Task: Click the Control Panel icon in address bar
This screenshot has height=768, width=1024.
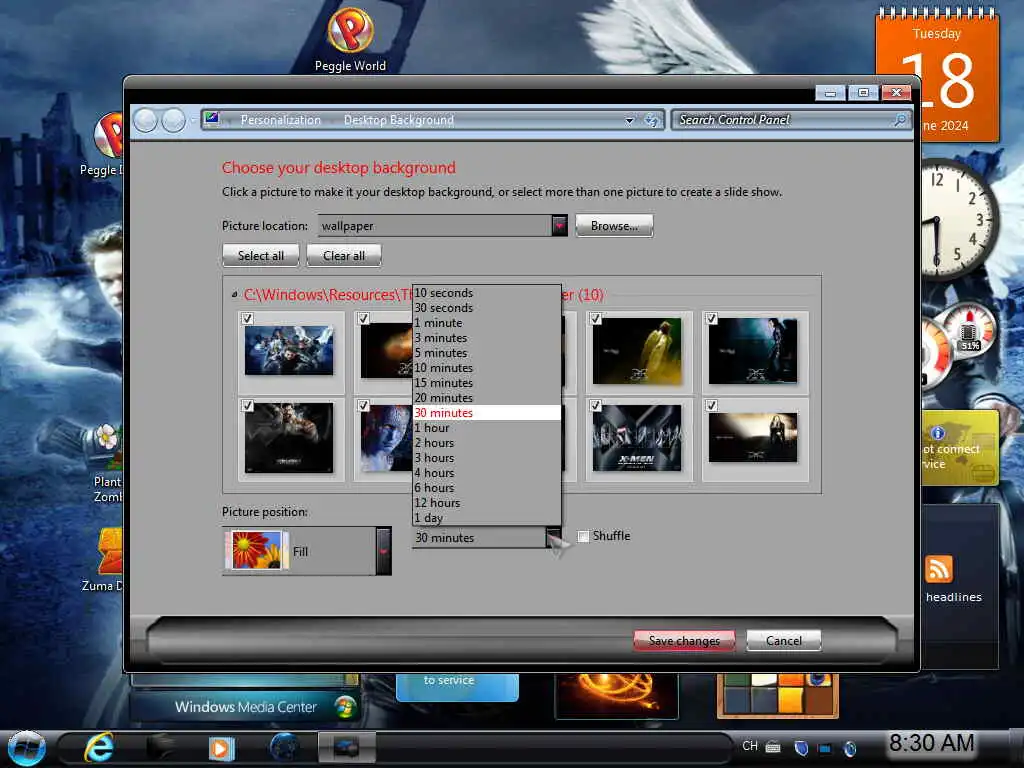Action: pos(212,119)
